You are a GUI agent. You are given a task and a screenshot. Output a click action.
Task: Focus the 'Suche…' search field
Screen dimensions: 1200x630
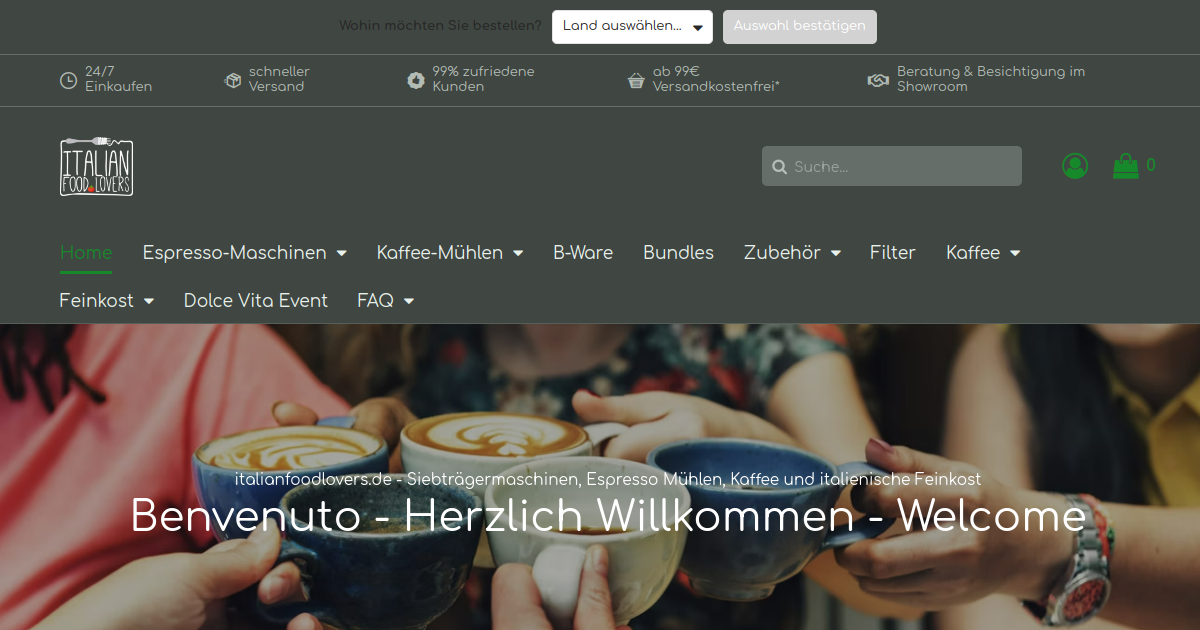[892, 166]
